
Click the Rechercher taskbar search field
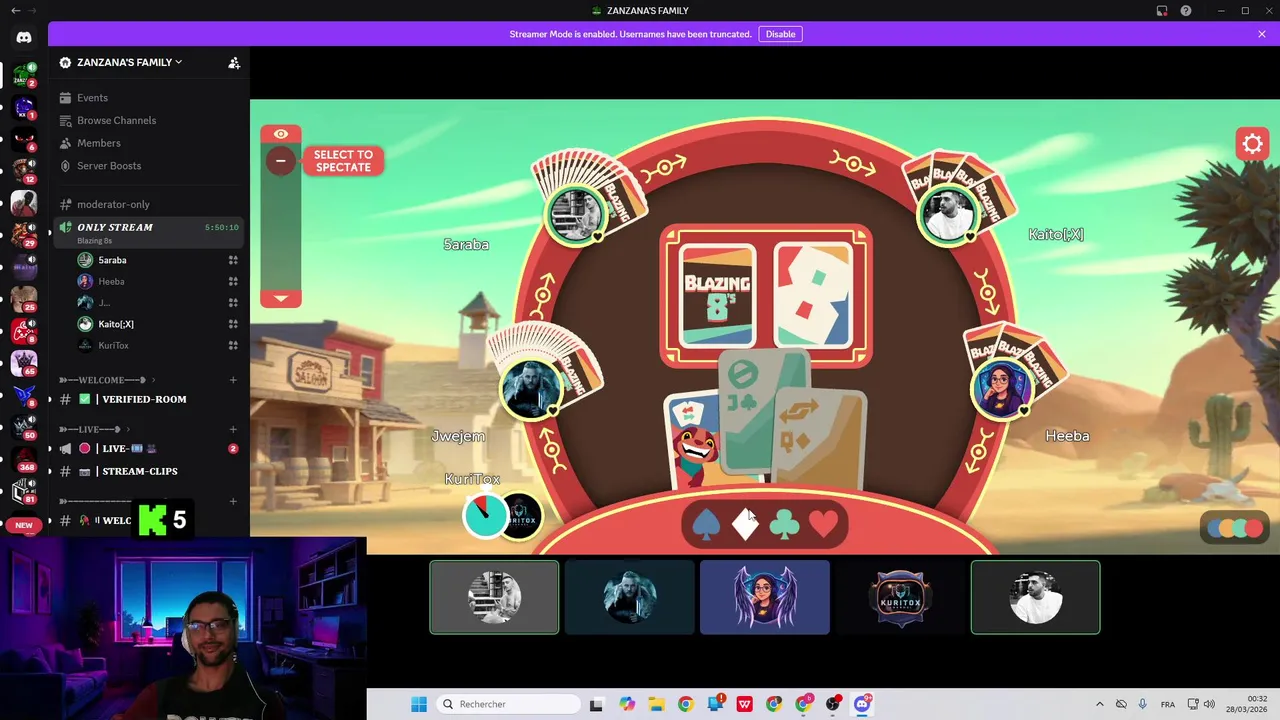tap(509, 704)
